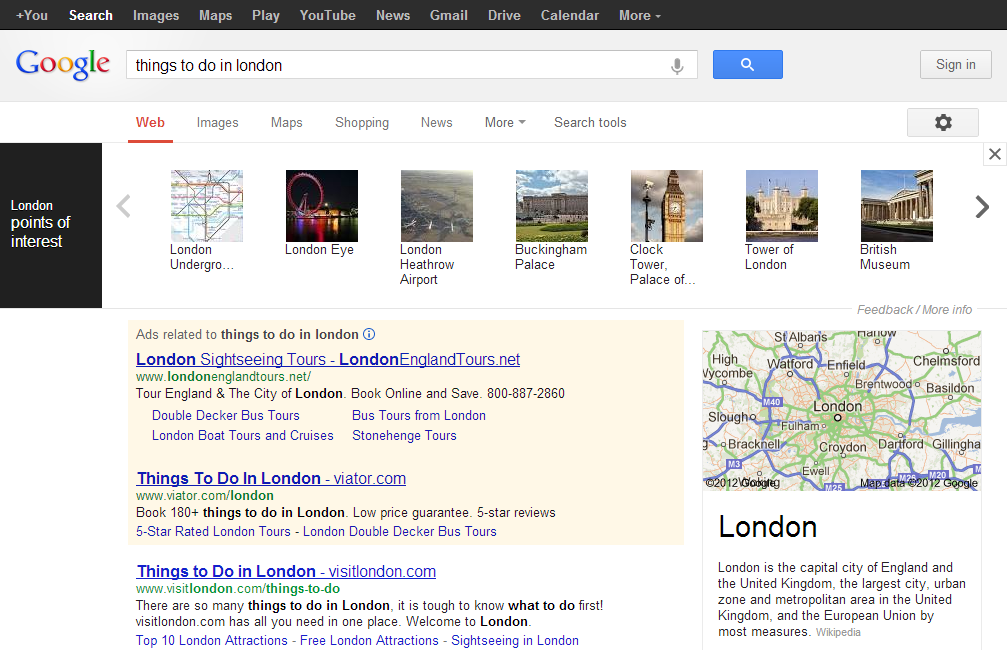Image resolution: width=1007 pixels, height=650 pixels.
Task: Open Play from top bar
Action: 266,15
